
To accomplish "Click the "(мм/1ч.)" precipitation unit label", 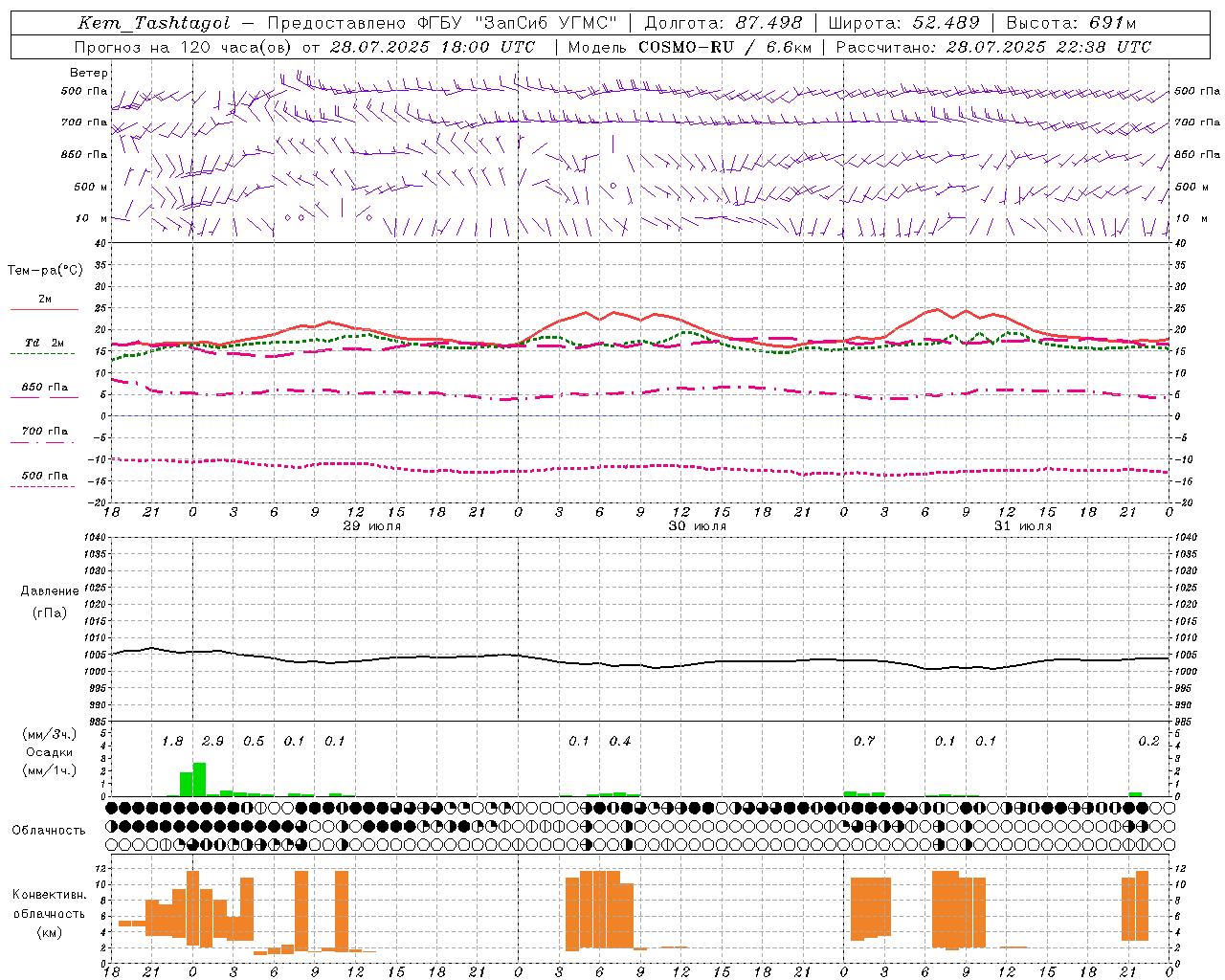I will click(x=50, y=770).
